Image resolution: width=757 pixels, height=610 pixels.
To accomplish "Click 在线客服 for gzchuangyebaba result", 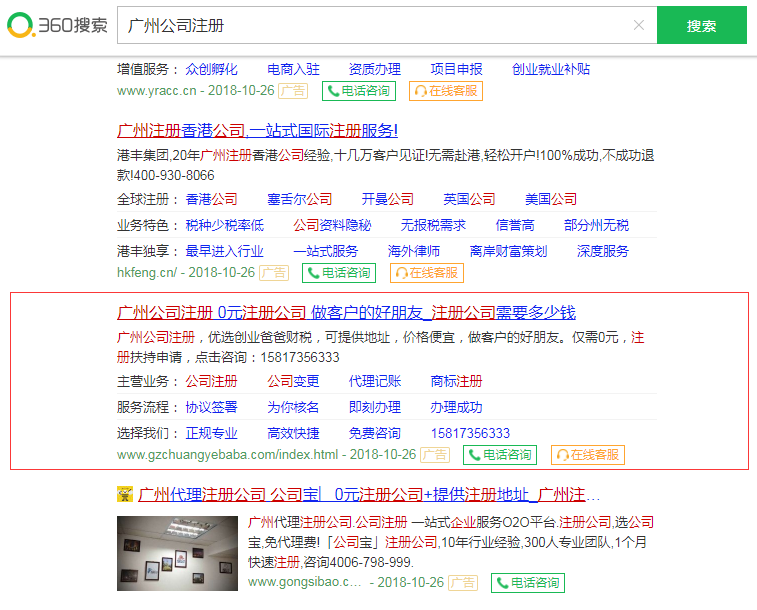I will (588, 454).
